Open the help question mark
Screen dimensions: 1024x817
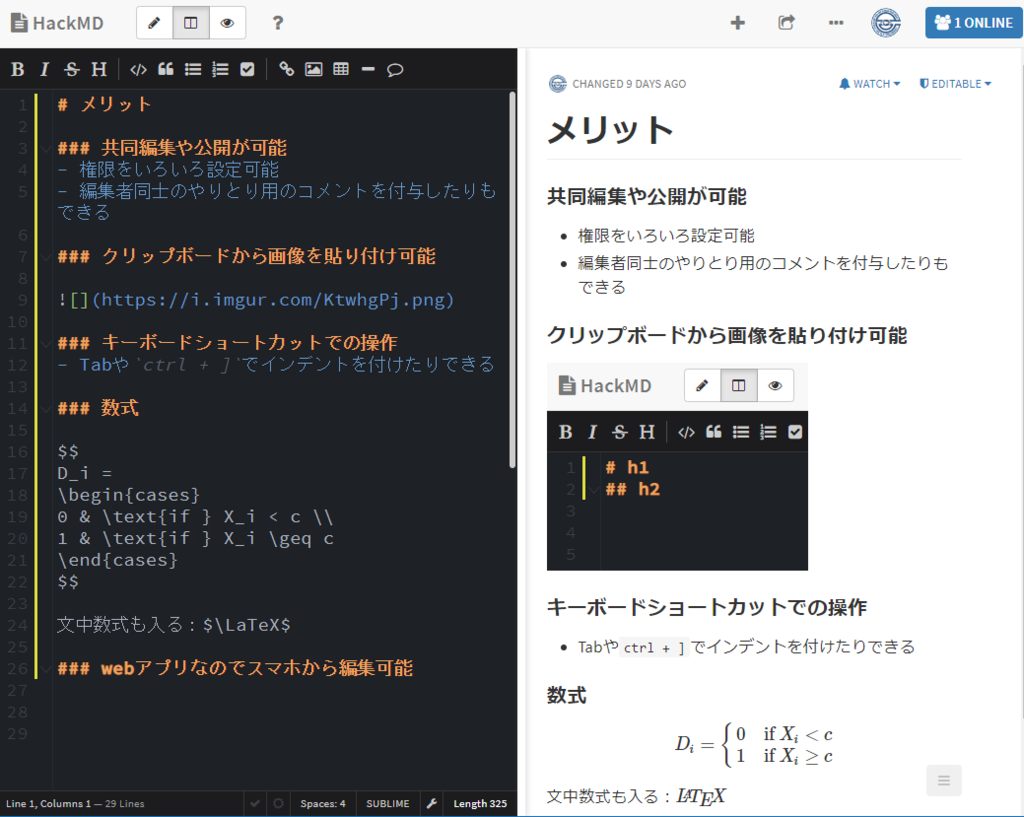tap(278, 24)
